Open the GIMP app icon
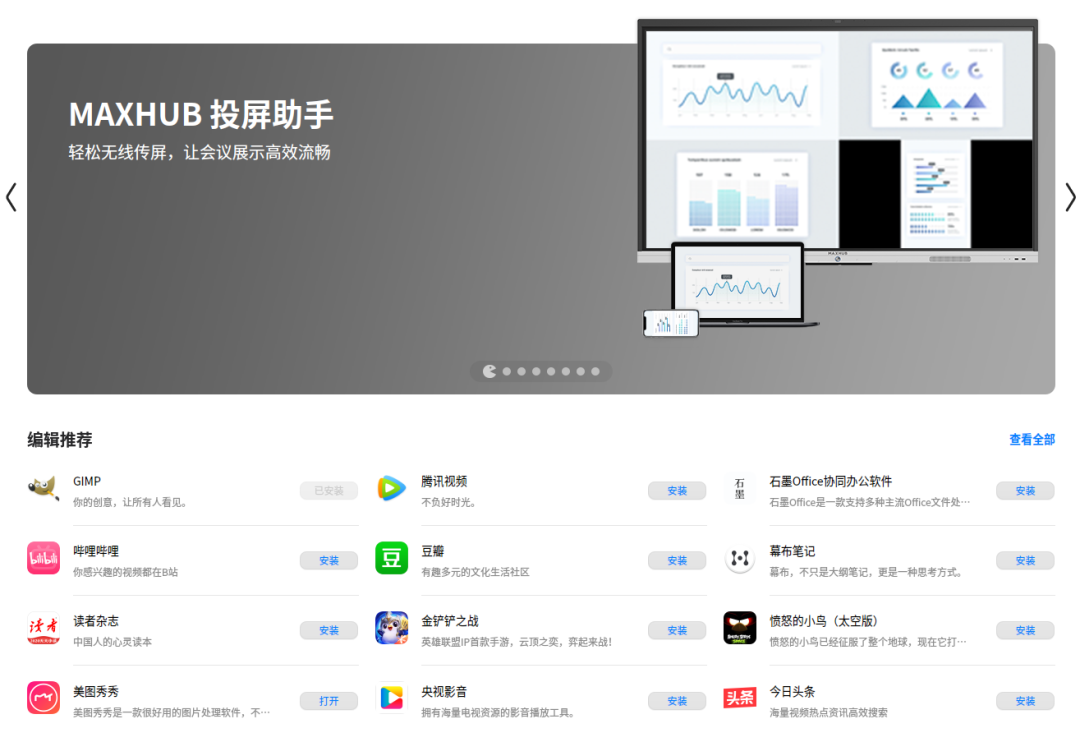The image size is (1080, 742). point(43,489)
